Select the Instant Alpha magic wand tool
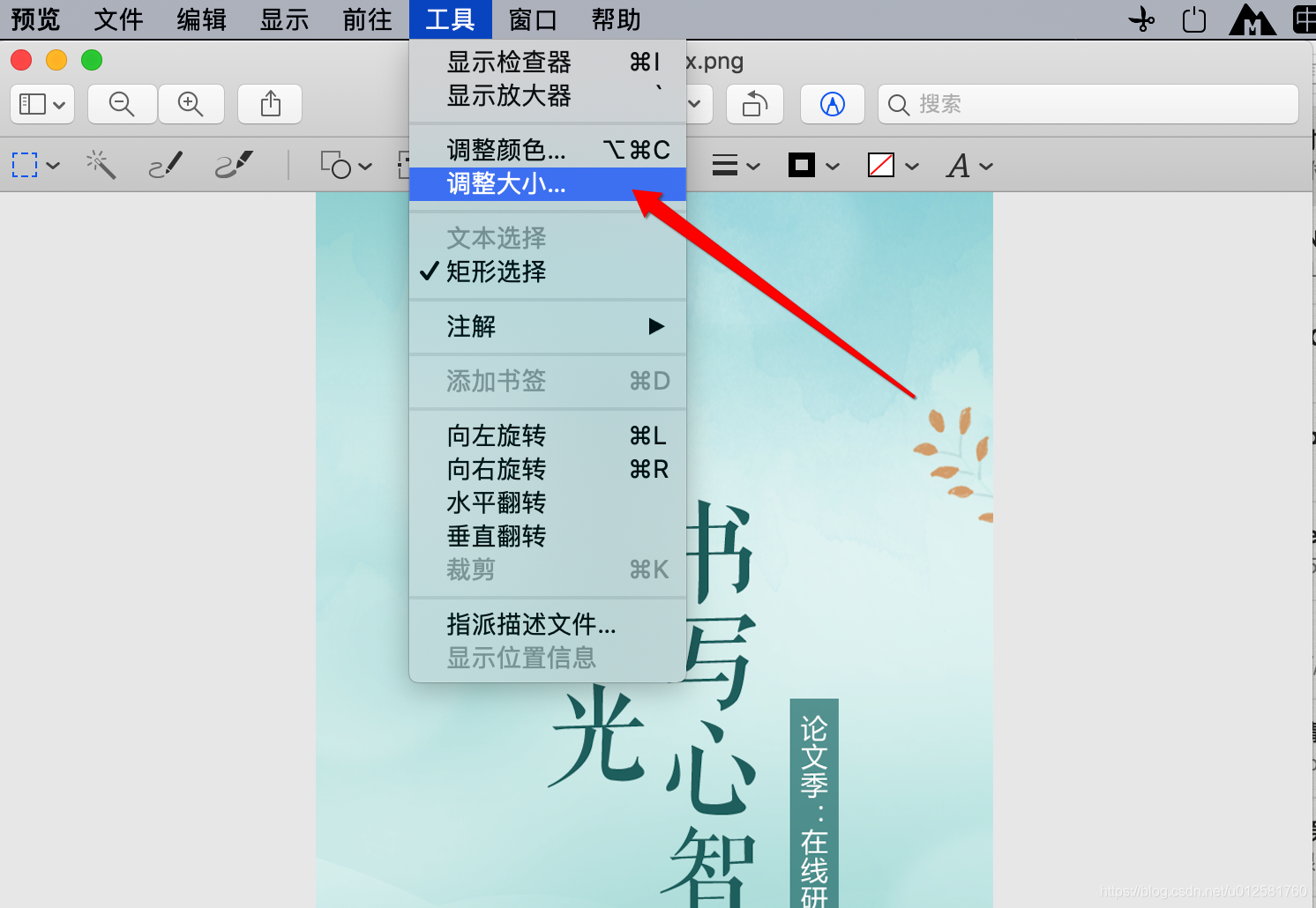The image size is (1316, 908). click(101, 165)
